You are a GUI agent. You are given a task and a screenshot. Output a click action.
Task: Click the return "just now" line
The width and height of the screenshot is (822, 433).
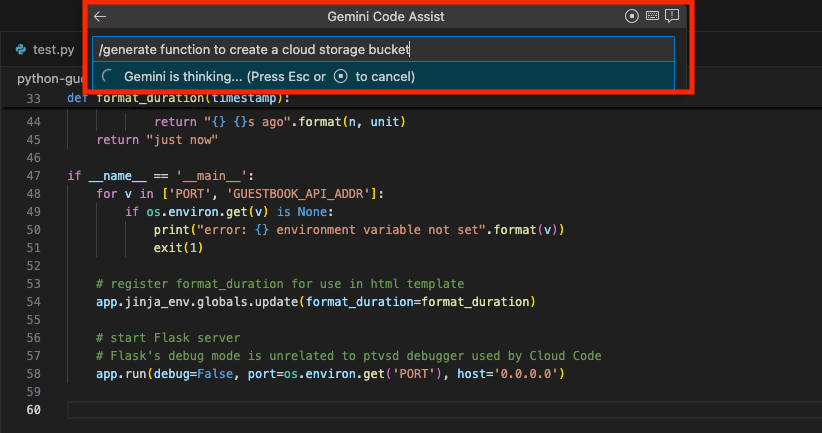click(x=157, y=139)
